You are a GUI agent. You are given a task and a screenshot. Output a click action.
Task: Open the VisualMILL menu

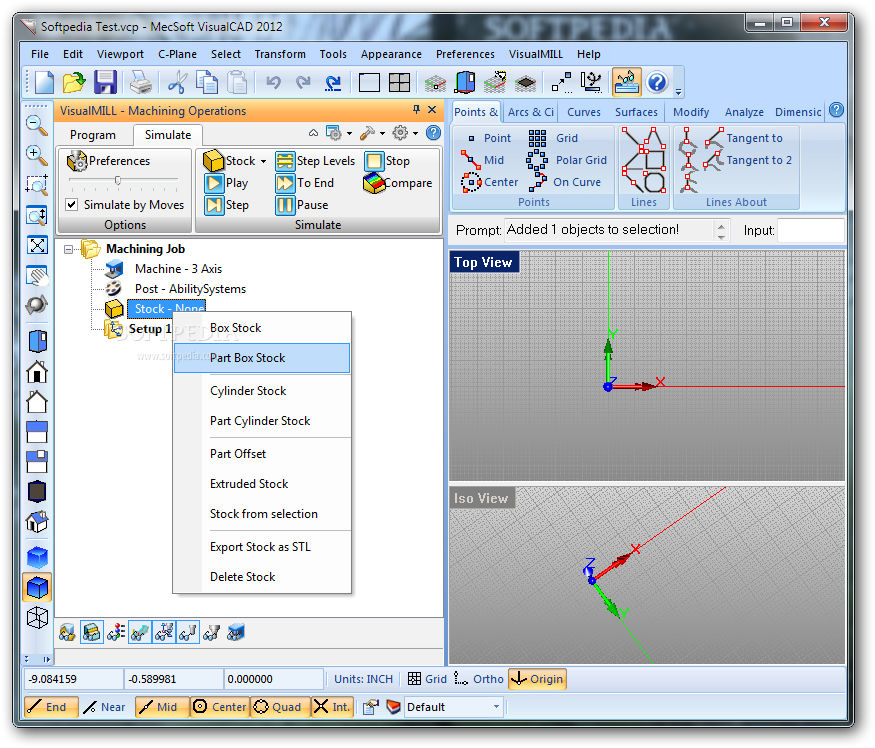click(x=536, y=54)
